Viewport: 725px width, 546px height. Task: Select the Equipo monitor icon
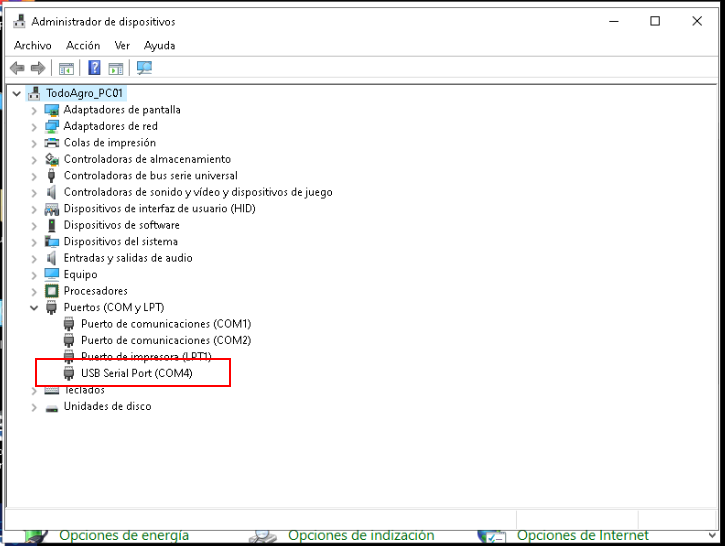[52, 275]
